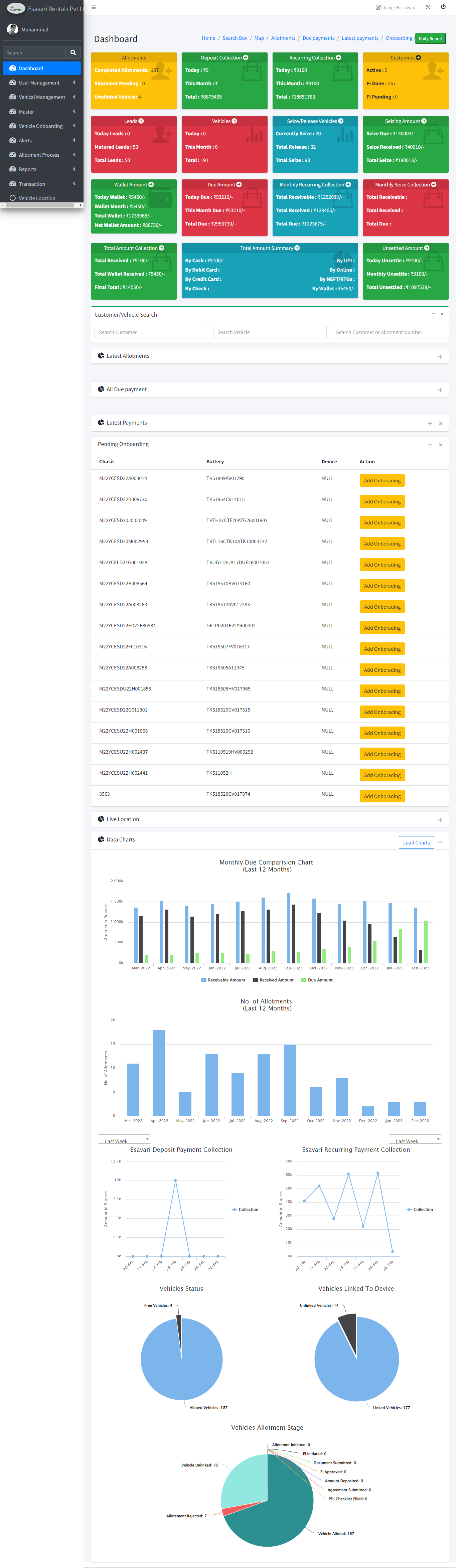Select Dashboard in sidebar
Screen dimensions: 456x1568
click(41, 68)
